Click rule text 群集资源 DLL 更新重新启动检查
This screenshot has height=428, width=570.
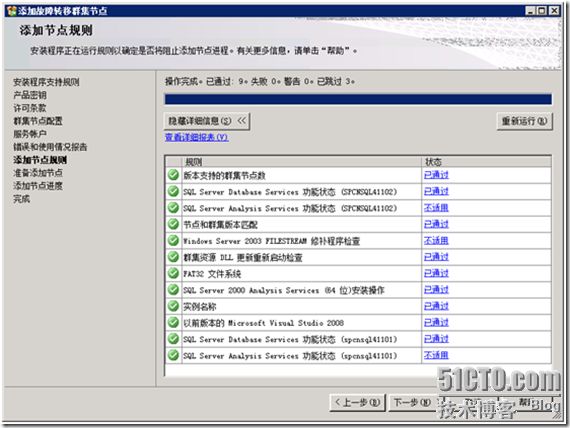243,257
